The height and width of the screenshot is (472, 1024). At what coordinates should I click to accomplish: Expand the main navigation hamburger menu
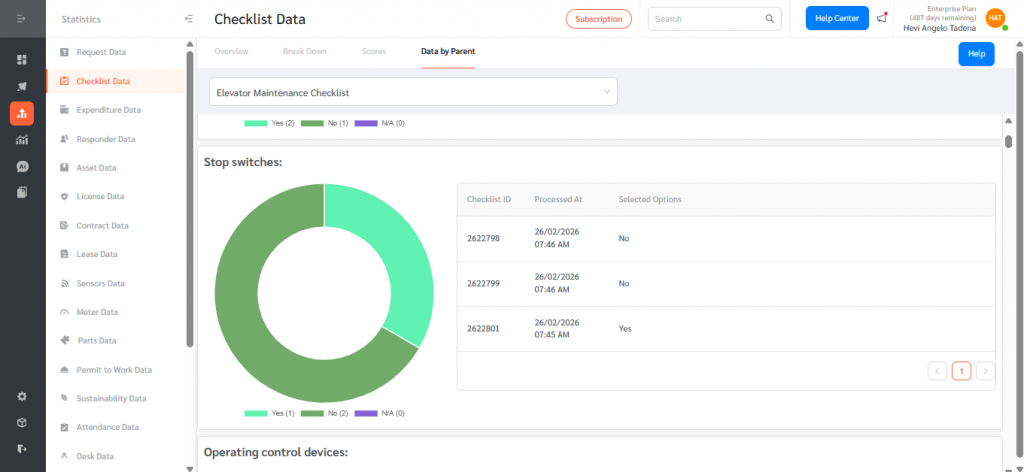click(22, 19)
